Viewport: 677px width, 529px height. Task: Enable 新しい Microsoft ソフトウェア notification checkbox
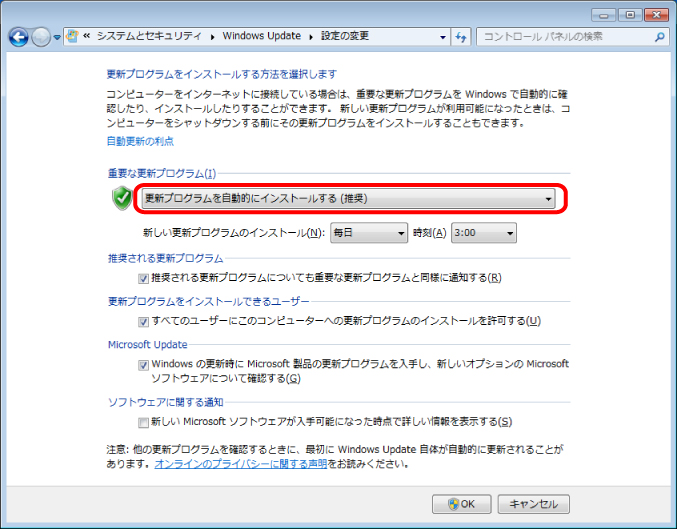(143, 422)
